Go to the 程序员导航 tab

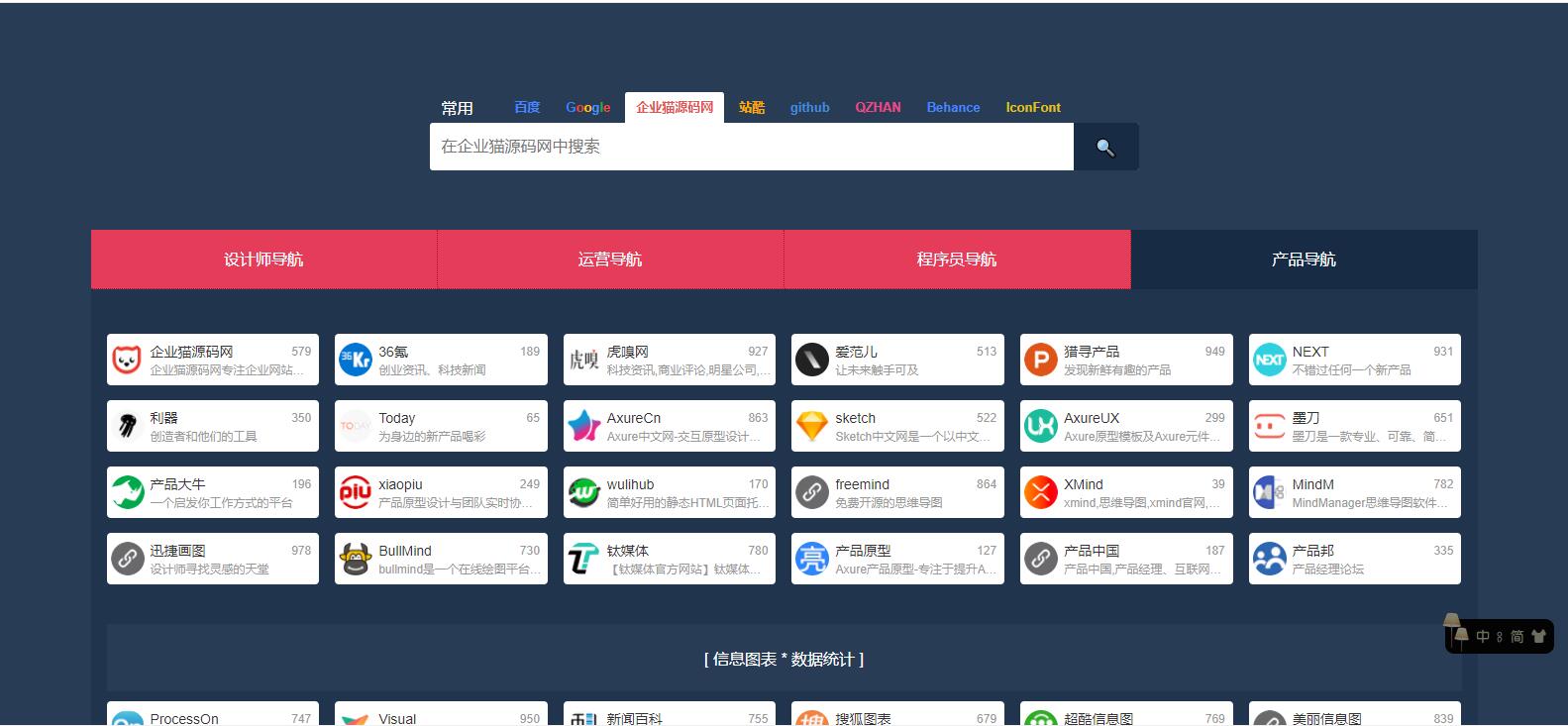[957, 259]
